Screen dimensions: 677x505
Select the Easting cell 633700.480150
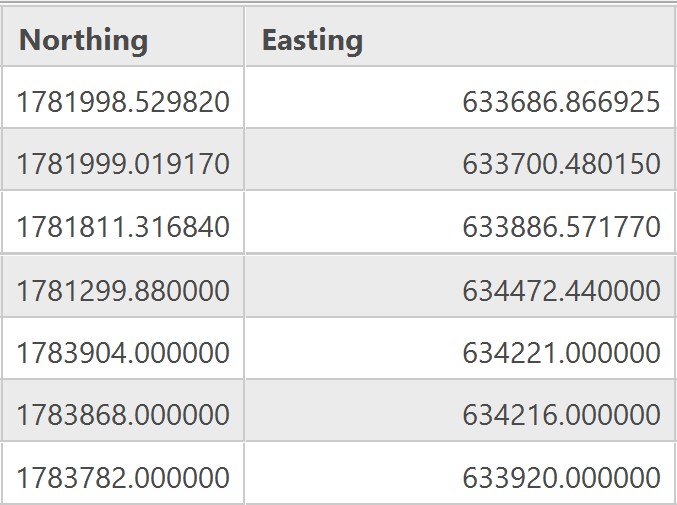pos(460,159)
